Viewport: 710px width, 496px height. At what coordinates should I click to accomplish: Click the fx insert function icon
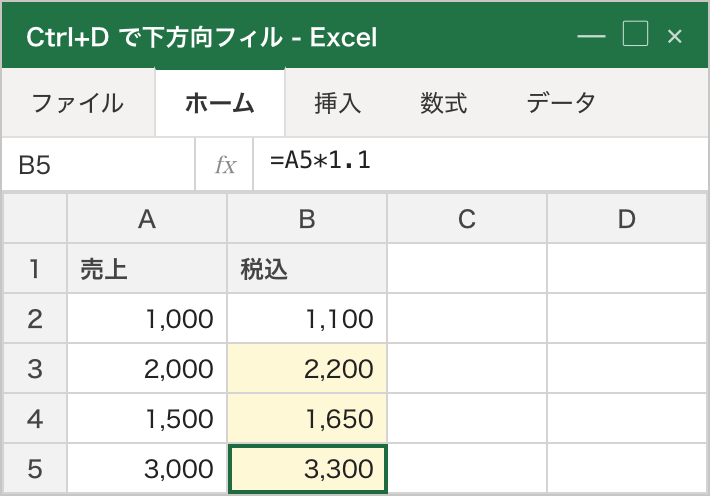225,164
